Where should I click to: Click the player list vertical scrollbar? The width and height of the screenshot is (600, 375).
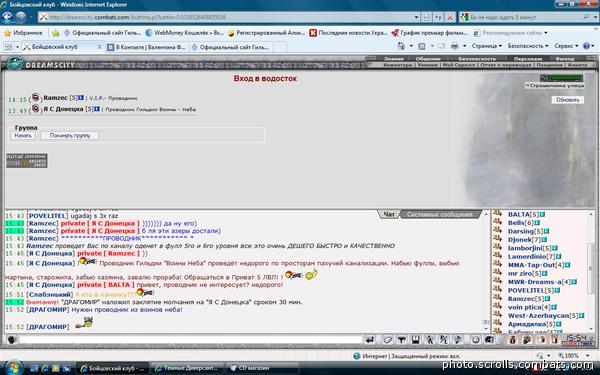(x=591, y=271)
